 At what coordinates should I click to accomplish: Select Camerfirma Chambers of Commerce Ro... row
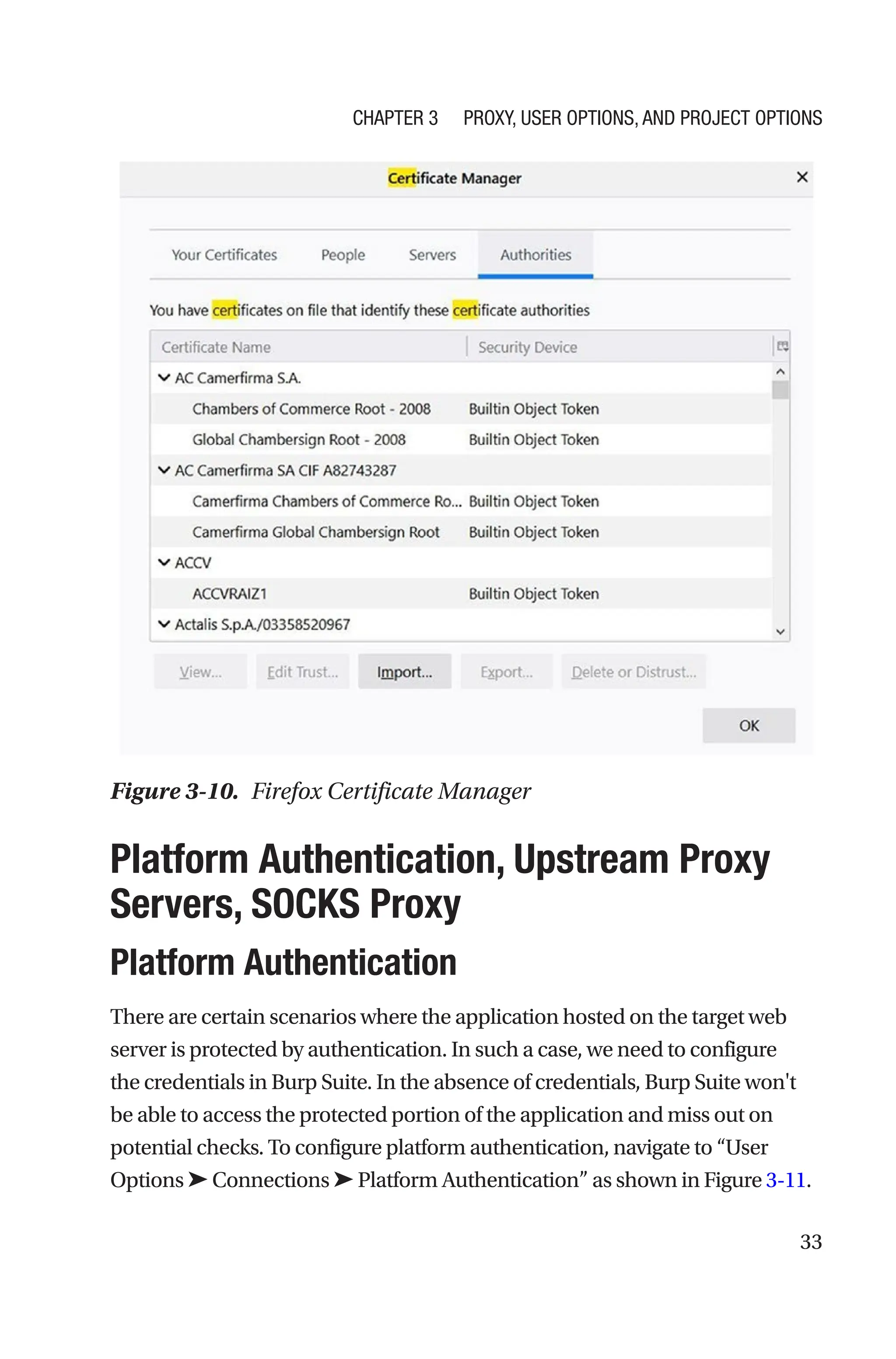[461, 501]
